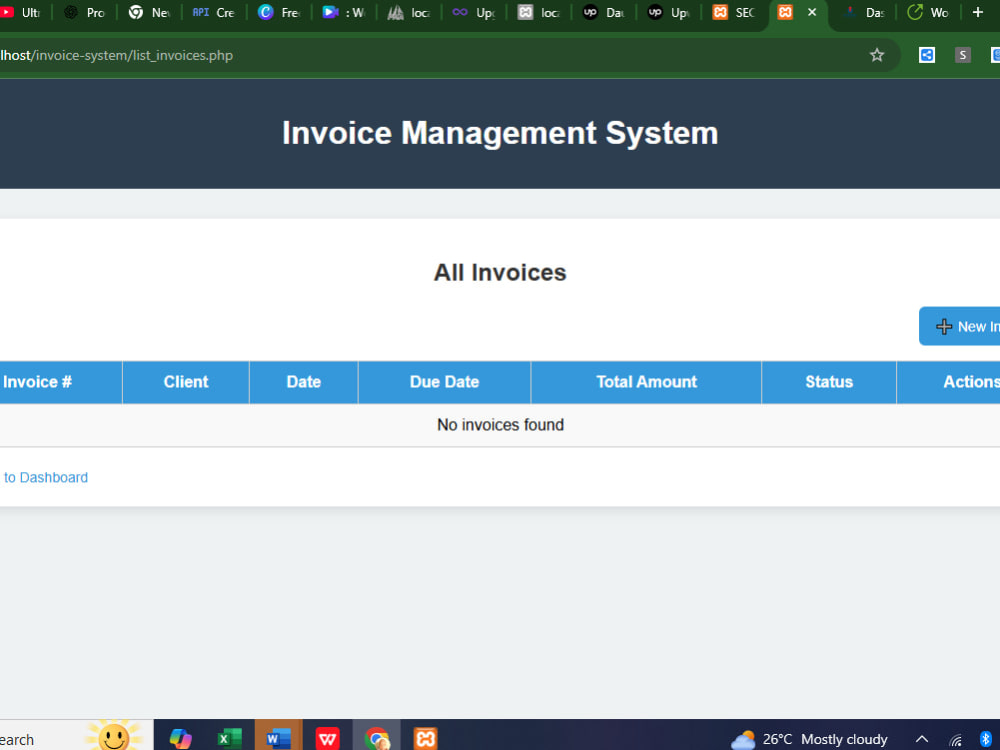Click the Invoice # column header
Image resolution: width=1000 pixels, height=750 pixels.
61,382
